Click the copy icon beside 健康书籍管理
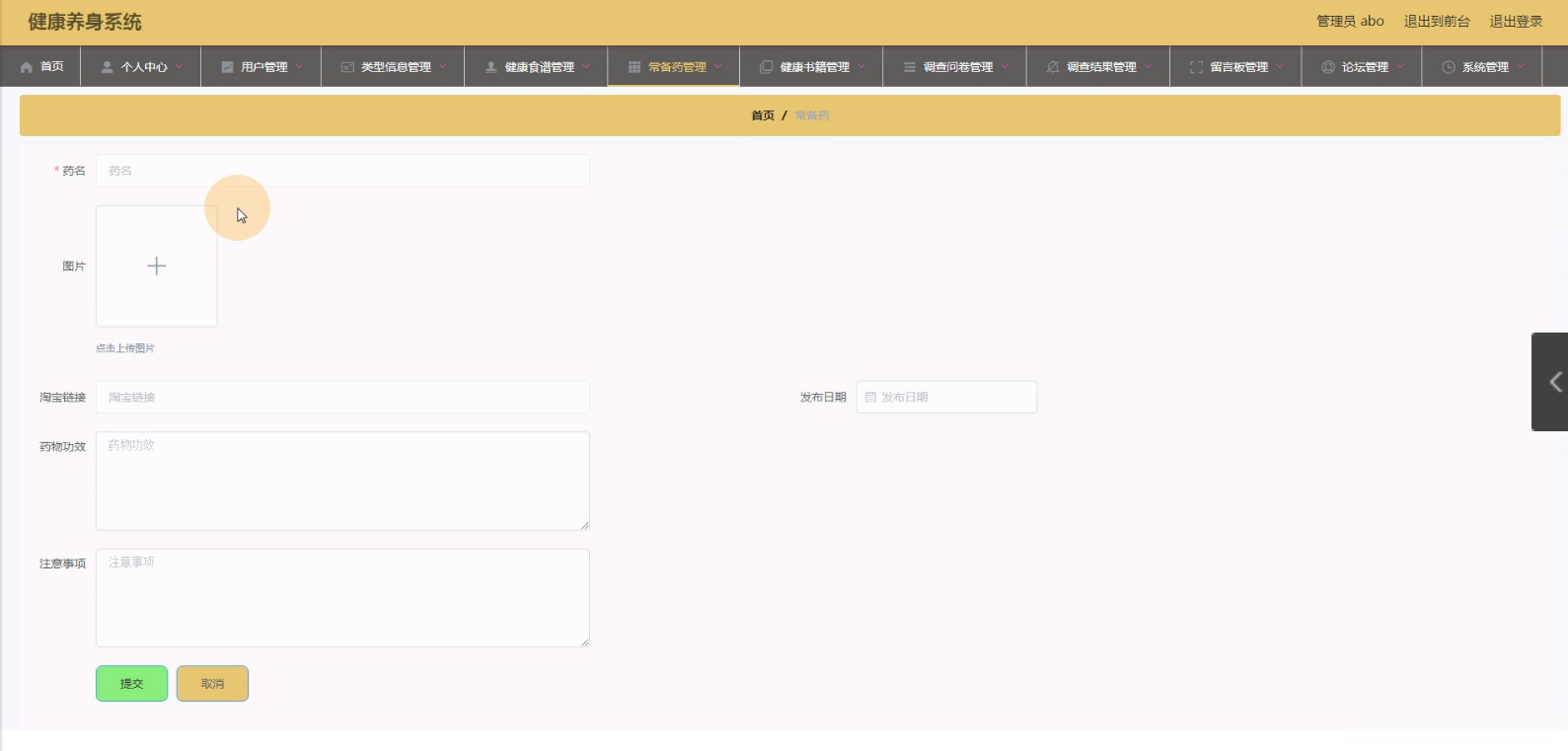The image size is (1568, 751). click(766, 67)
